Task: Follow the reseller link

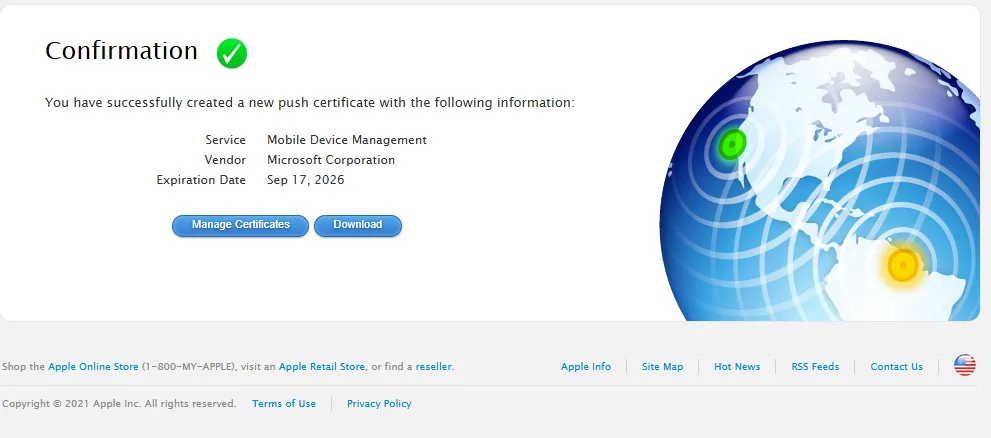Action: click(x=434, y=367)
